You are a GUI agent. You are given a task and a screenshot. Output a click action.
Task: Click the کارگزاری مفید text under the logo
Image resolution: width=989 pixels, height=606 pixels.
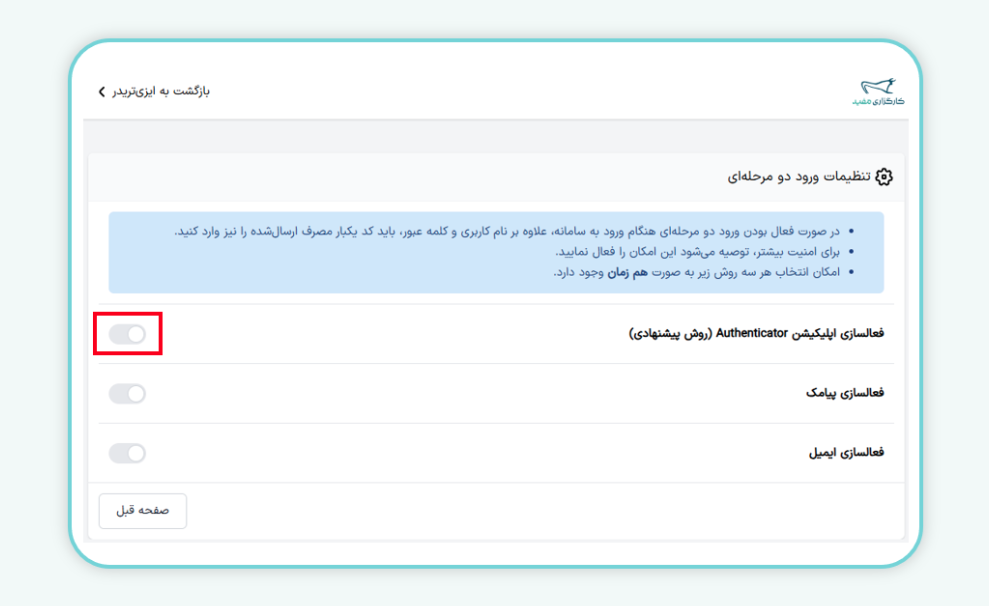coord(878,102)
